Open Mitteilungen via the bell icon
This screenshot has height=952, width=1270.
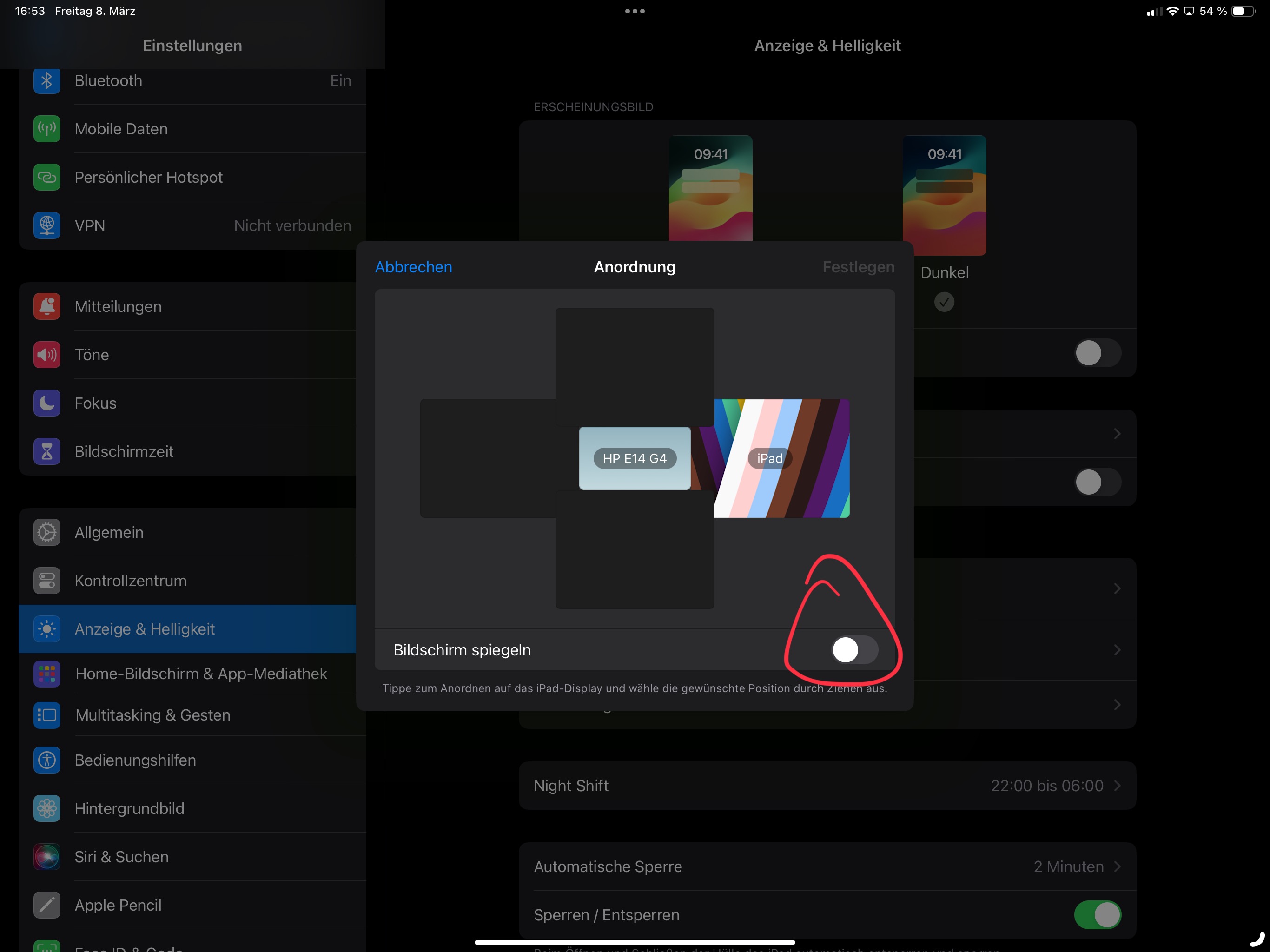coord(46,307)
